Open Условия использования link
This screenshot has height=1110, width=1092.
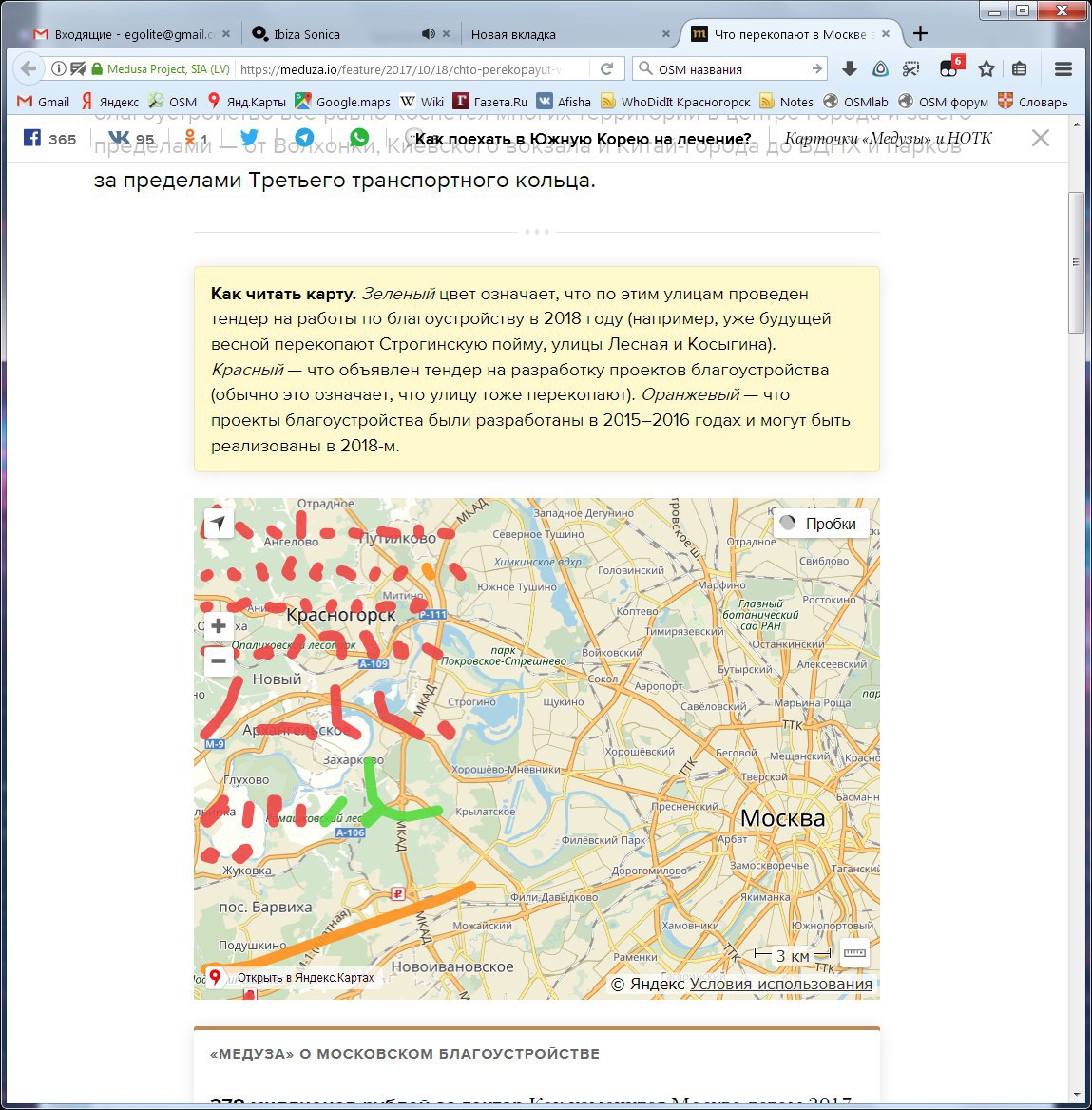pyautogui.click(x=781, y=984)
